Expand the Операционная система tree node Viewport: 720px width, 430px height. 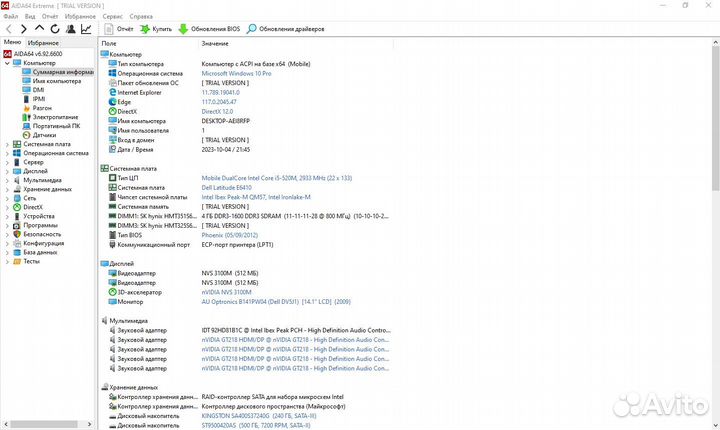pyautogui.click(x=7, y=153)
